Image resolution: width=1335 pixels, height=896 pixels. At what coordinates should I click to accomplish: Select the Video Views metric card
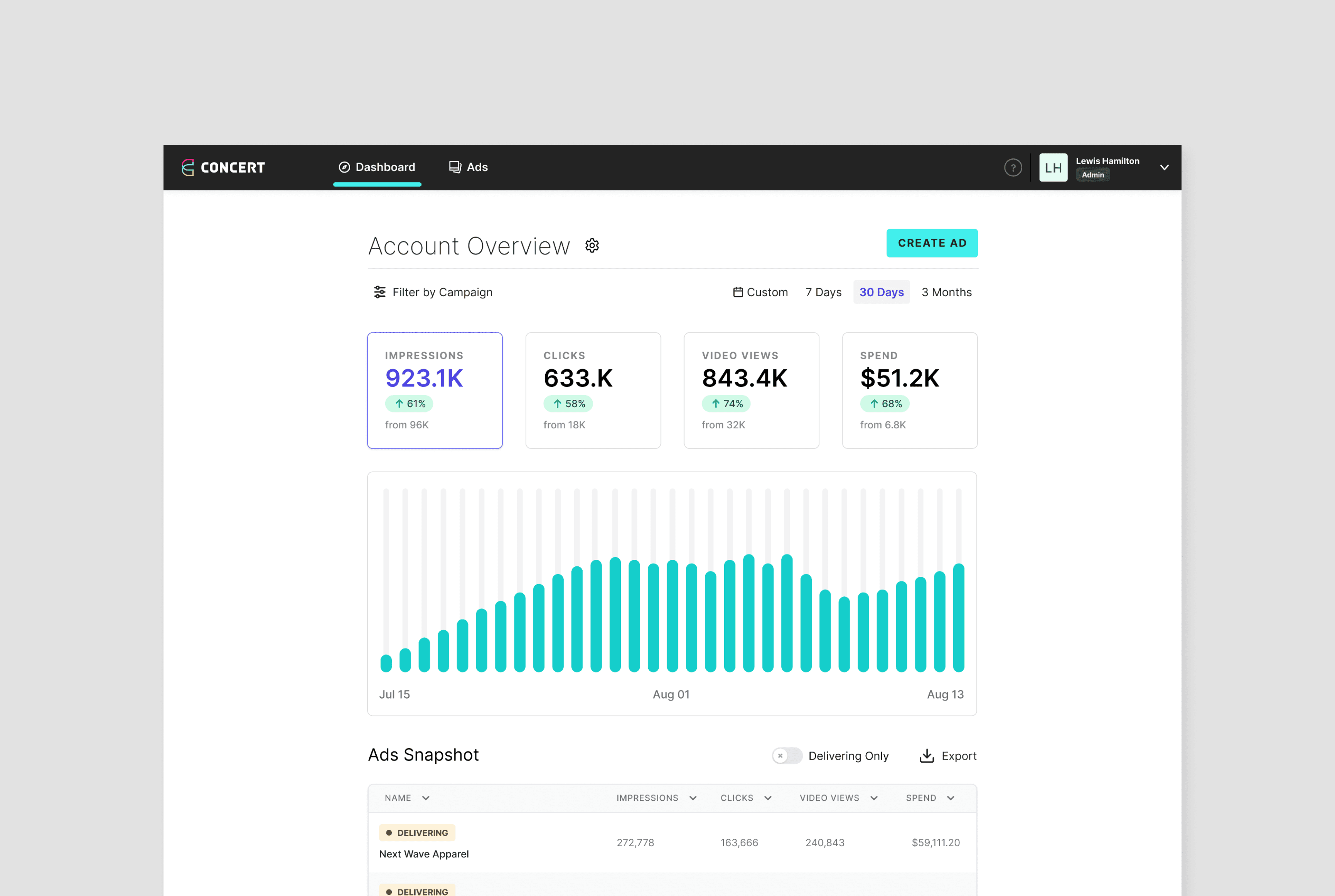point(752,391)
